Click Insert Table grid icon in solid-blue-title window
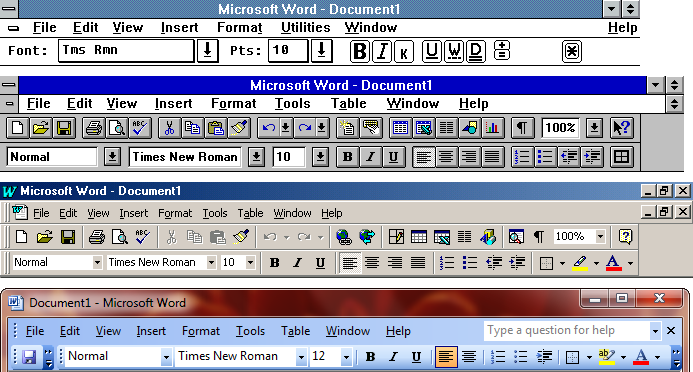The width and height of the screenshot is (693, 372). 400,128
